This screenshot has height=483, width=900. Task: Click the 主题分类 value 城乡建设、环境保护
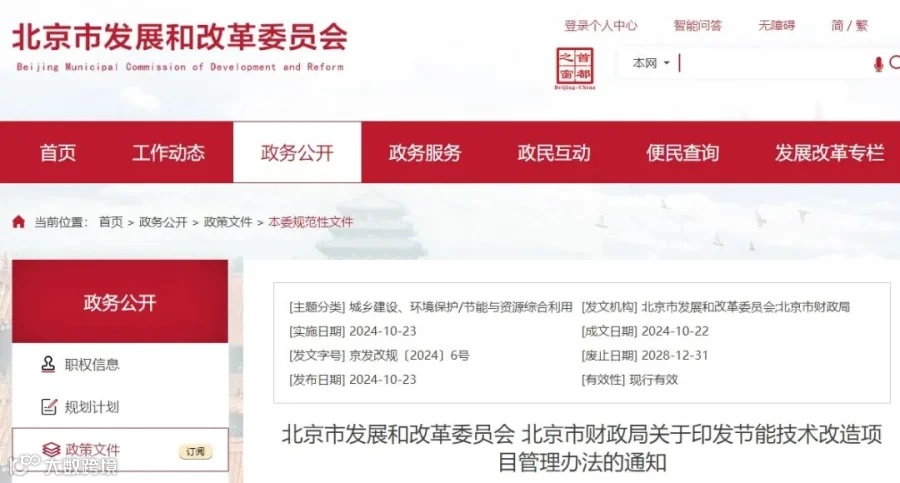[460, 307]
